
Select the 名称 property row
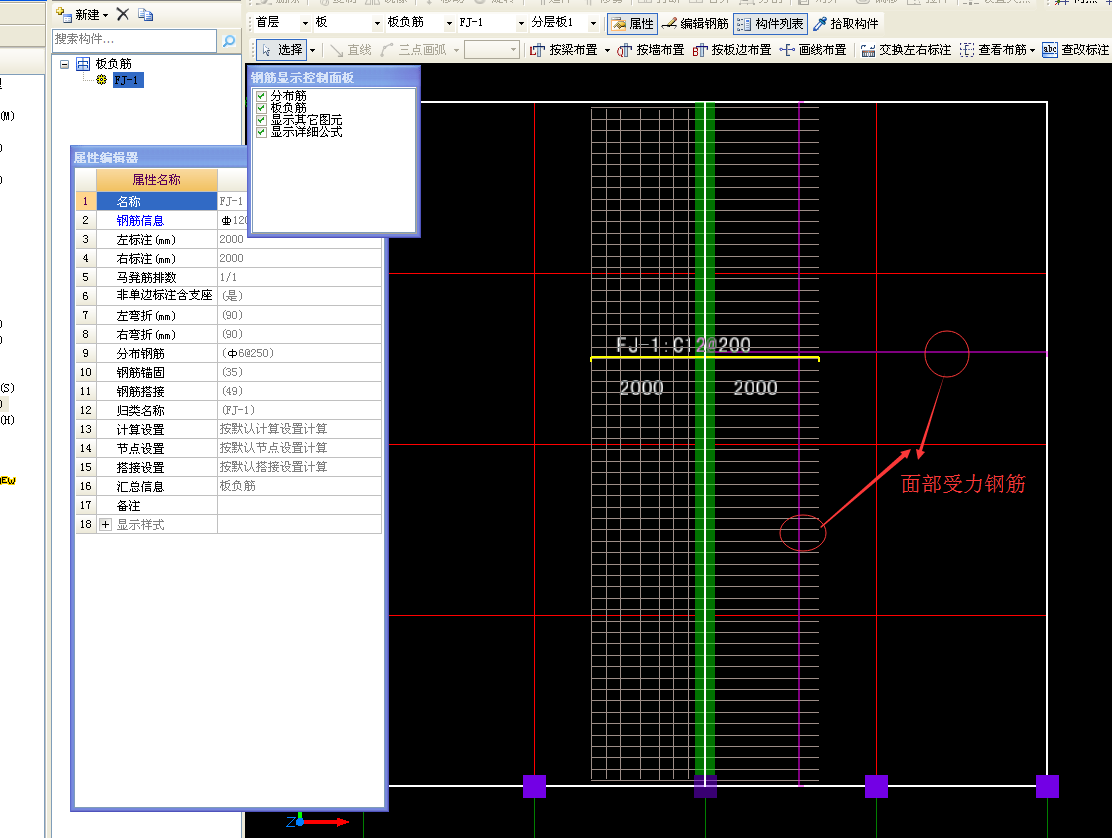click(156, 201)
